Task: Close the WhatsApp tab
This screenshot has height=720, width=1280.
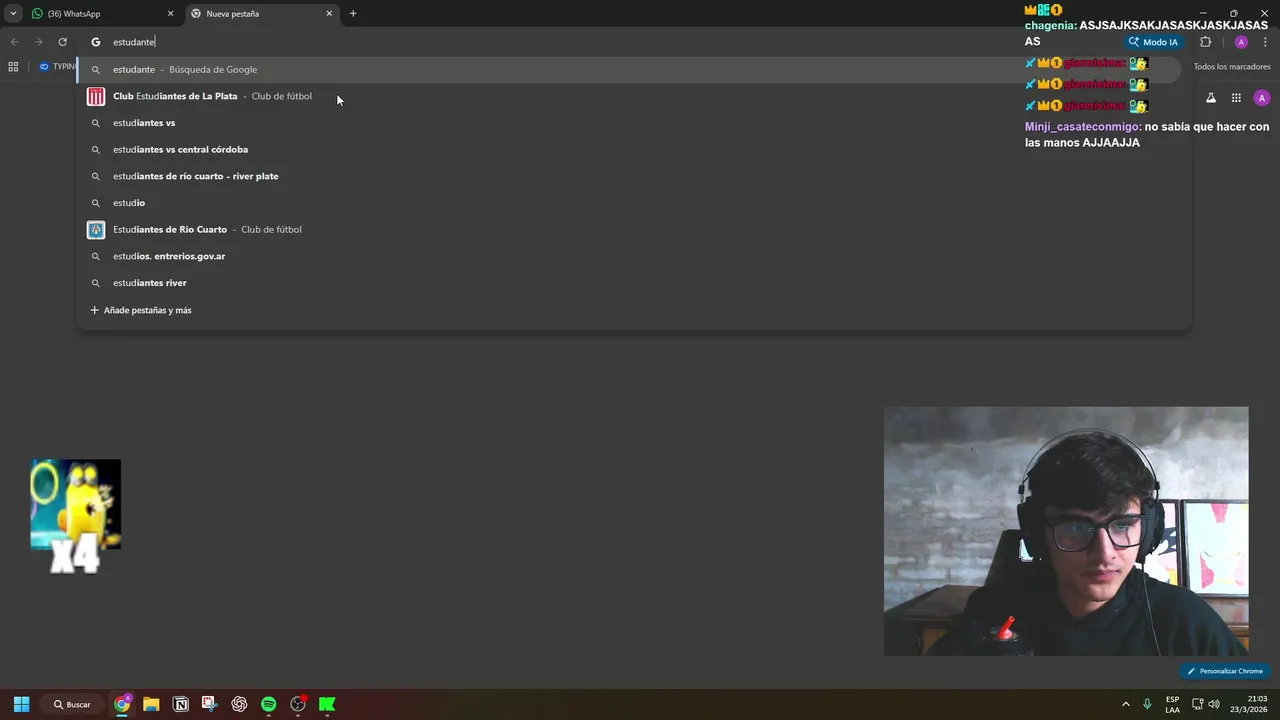Action: click(x=170, y=14)
